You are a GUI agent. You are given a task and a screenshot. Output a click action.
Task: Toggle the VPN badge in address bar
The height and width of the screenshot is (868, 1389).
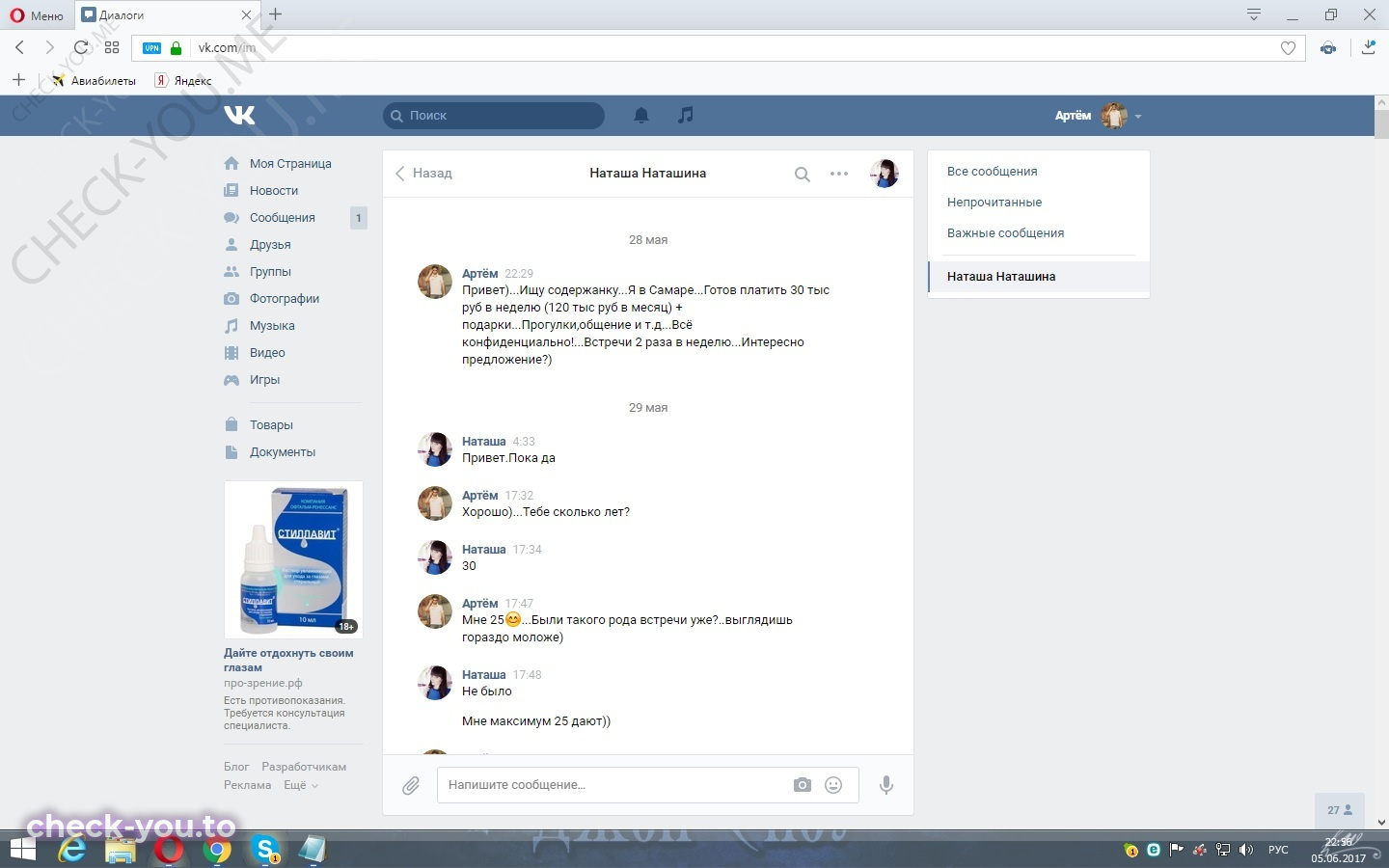pyautogui.click(x=152, y=48)
